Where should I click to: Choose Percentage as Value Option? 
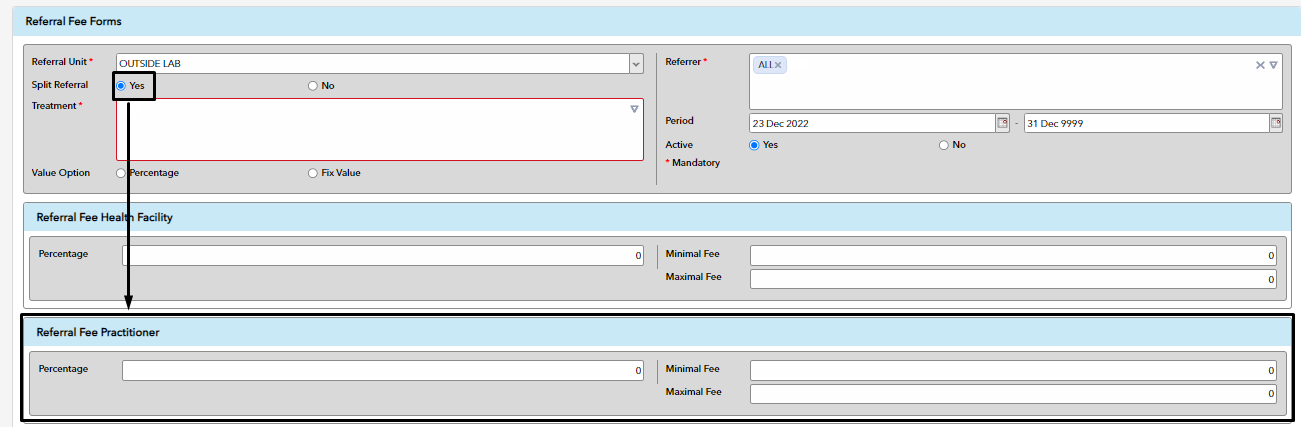click(x=121, y=173)
